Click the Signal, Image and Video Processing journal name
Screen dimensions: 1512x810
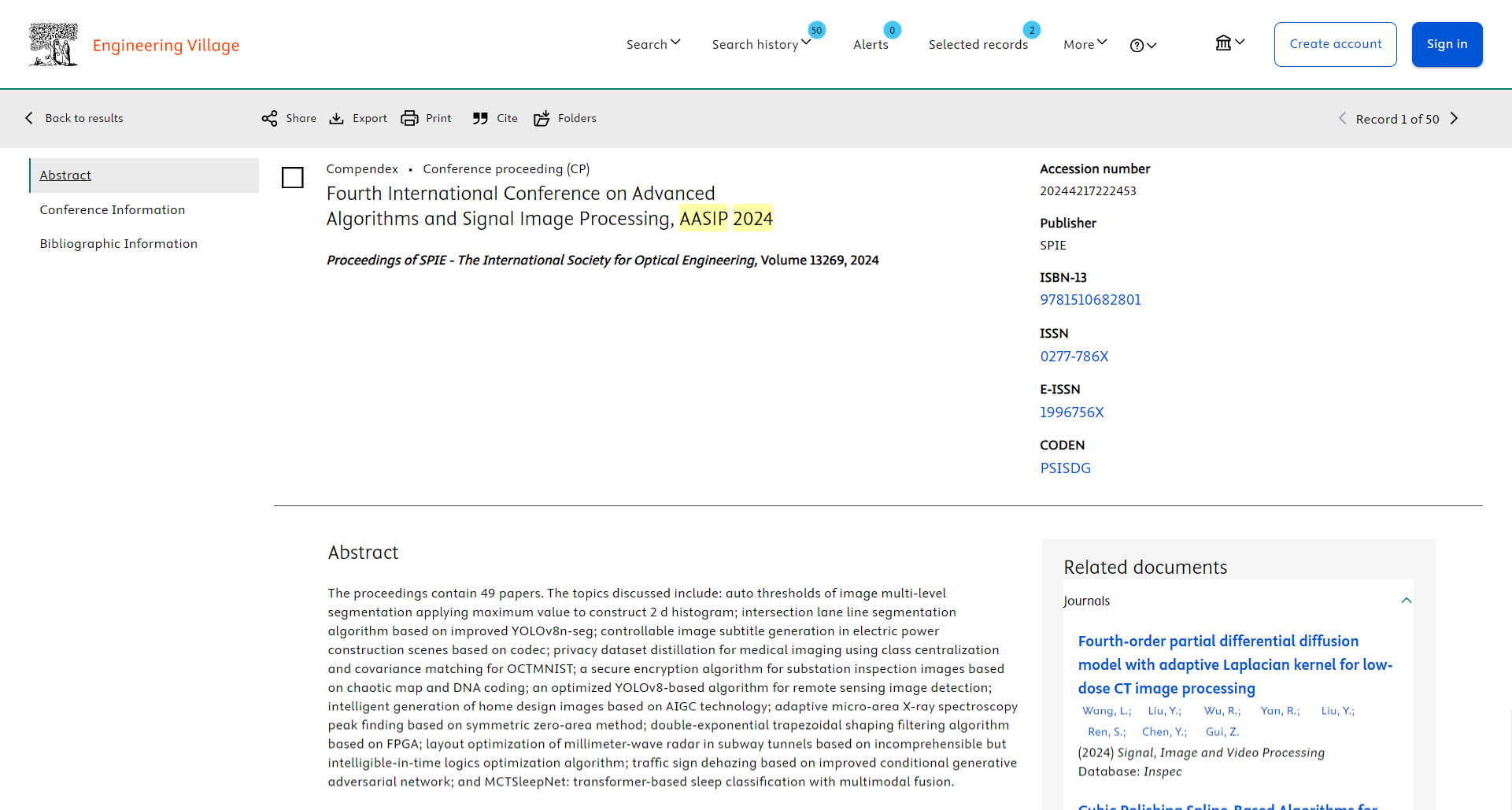(1221, 753)
